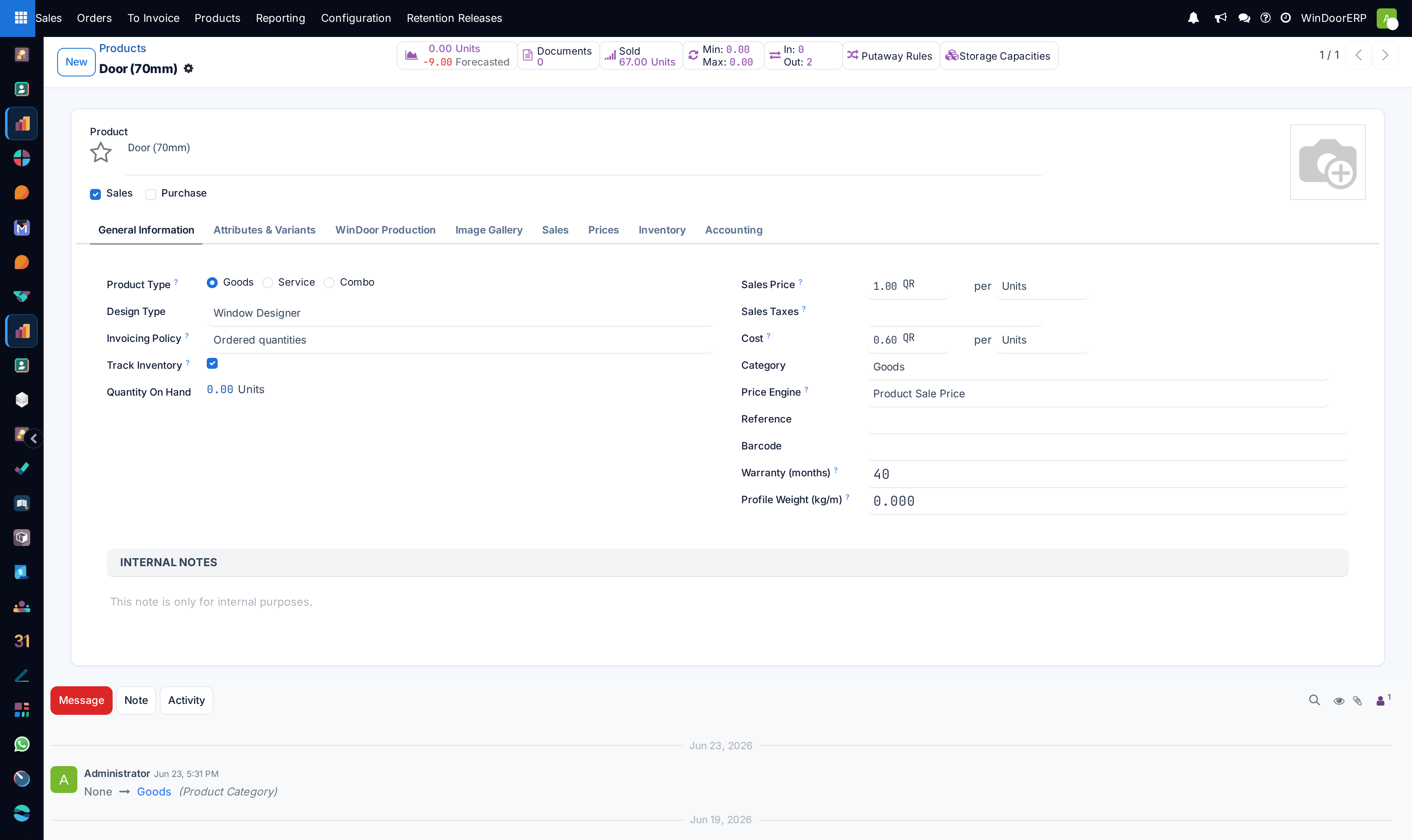This screenshot has width=1412, height=840.
Task: Open the apps grid home menu
Action: point(21,18)
